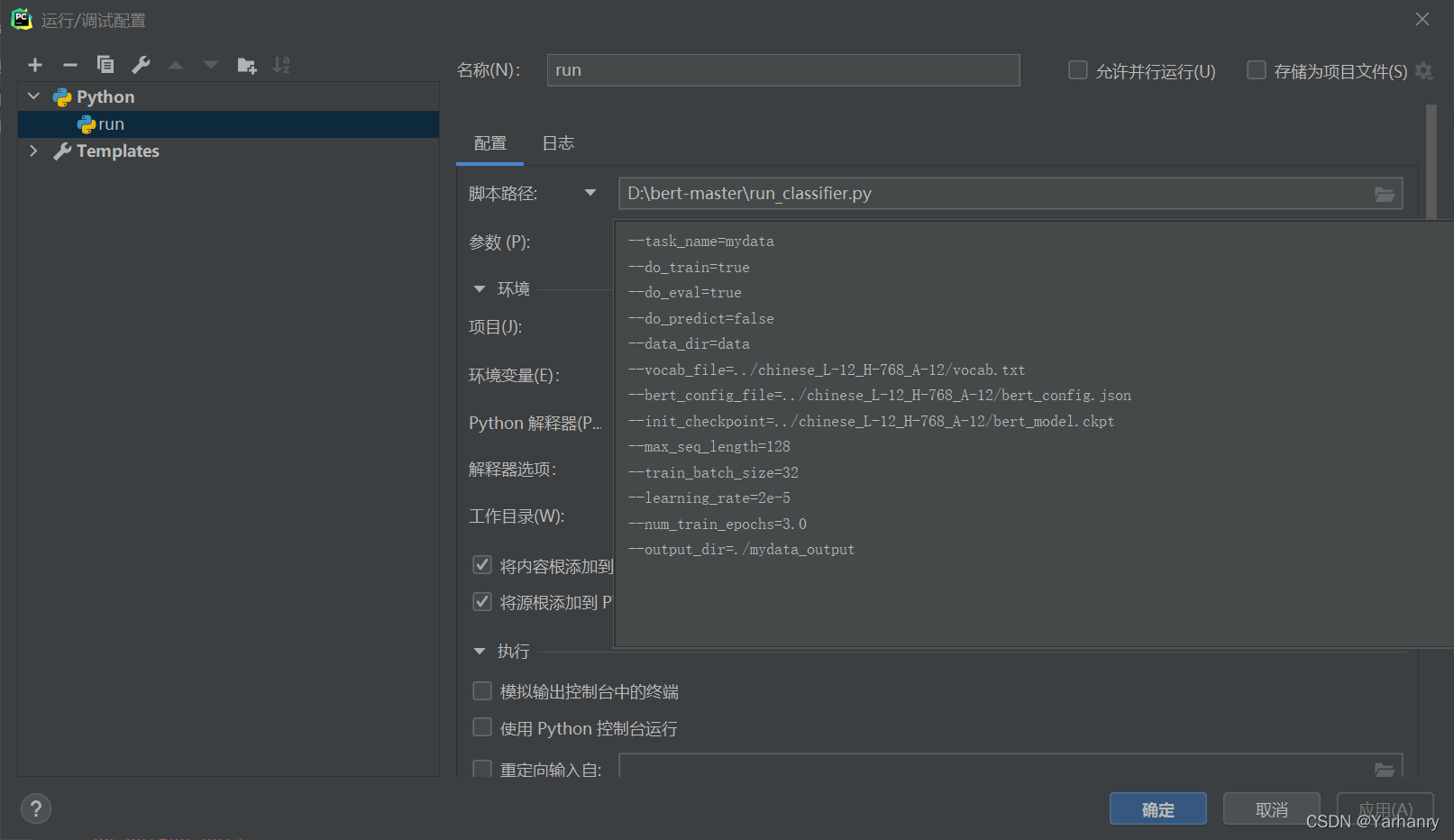
Task: Click the Apply button
Action: coord(1385,809)
